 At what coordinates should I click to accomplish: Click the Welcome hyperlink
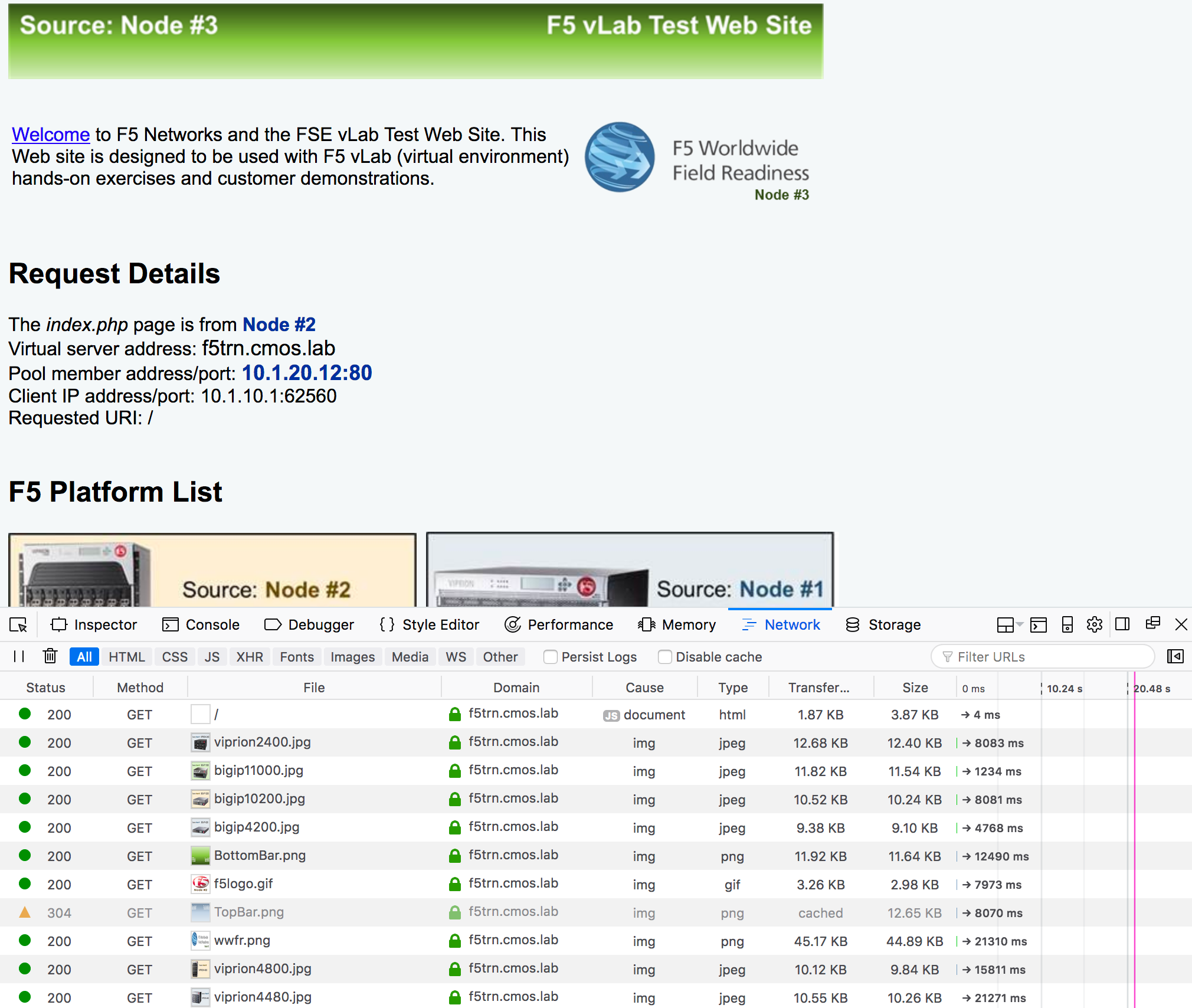tap(51, 135)
